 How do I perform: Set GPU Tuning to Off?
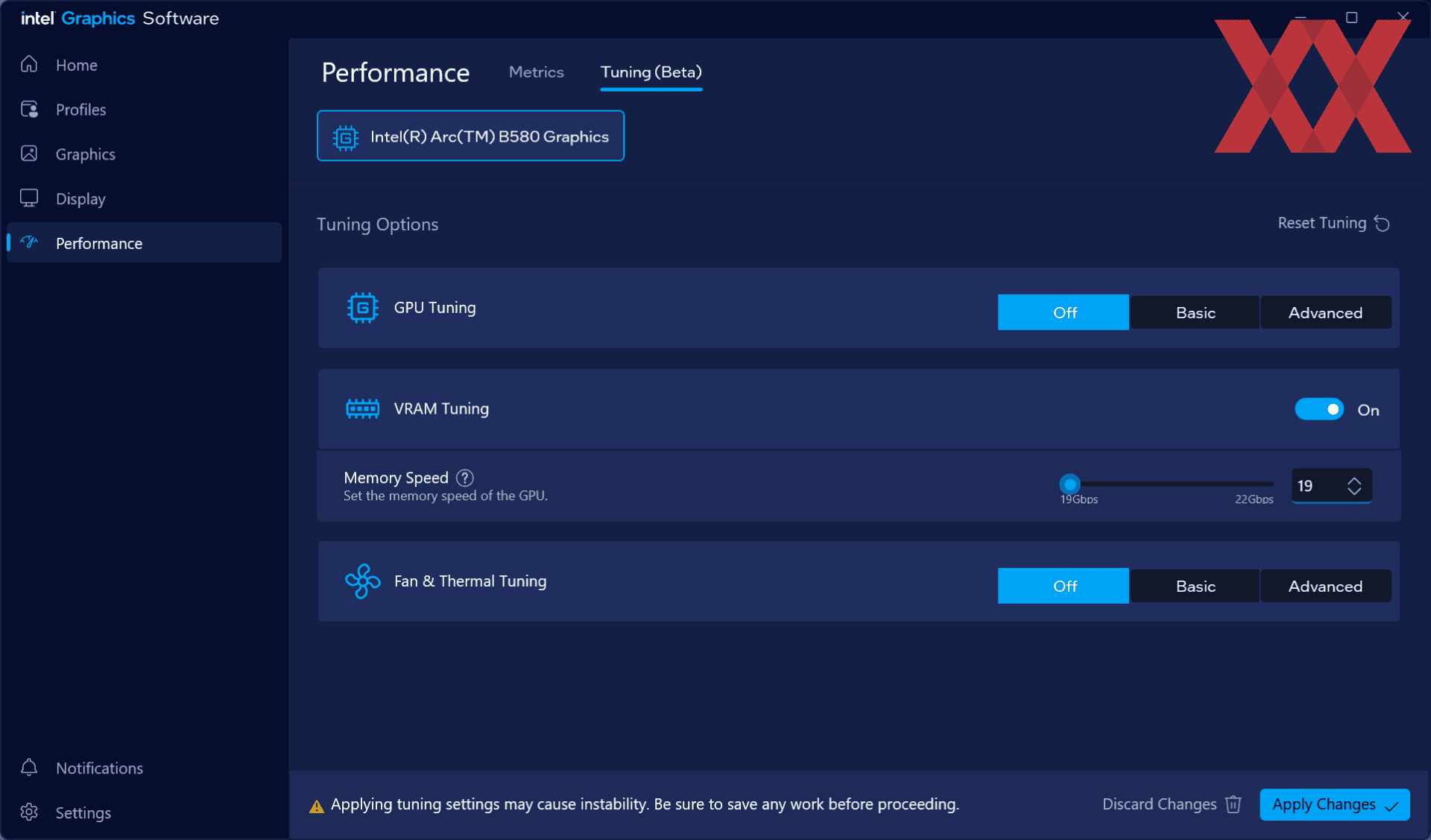[1064, 312]
